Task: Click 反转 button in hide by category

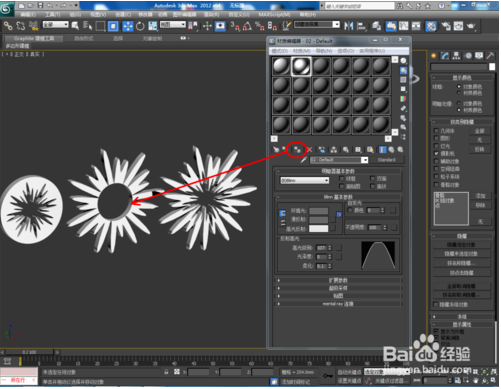Action: point(479,149)
